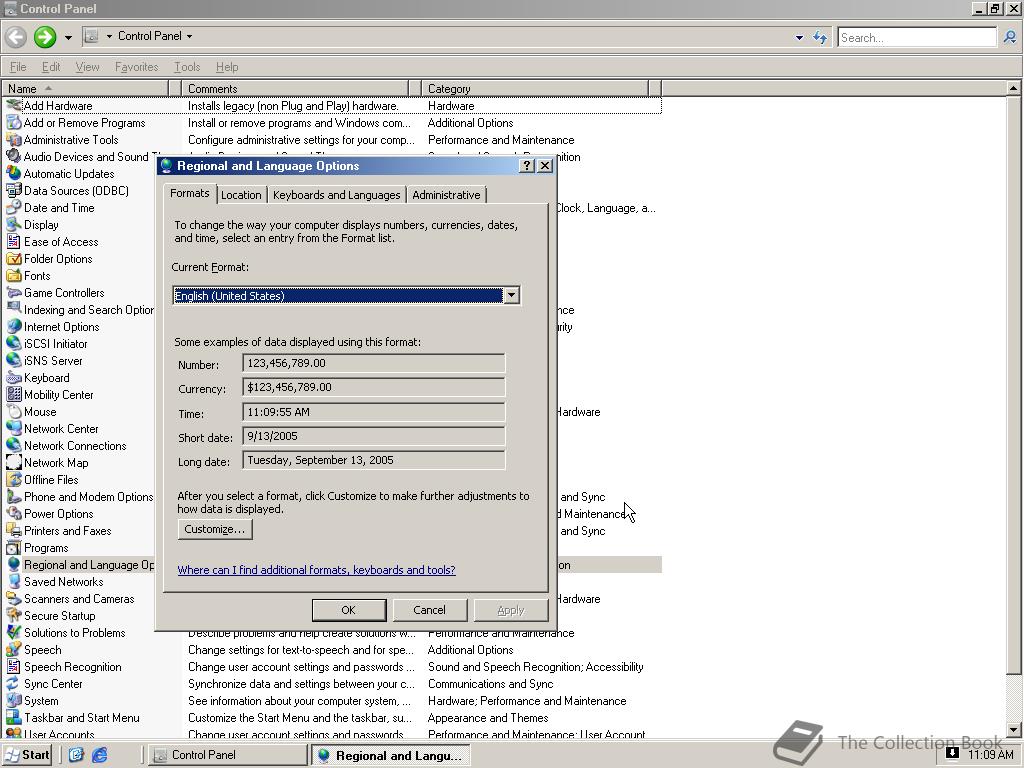Click the Back navigation arrow
Image resolution: width=1024 pixels, height=768 pixels.
[16, 37]
